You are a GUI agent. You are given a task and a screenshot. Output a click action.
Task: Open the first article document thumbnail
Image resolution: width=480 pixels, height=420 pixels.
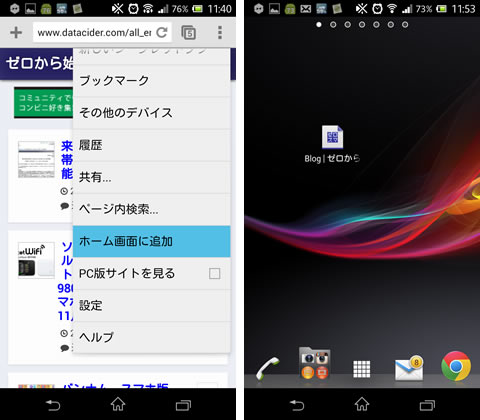[36, 159]
